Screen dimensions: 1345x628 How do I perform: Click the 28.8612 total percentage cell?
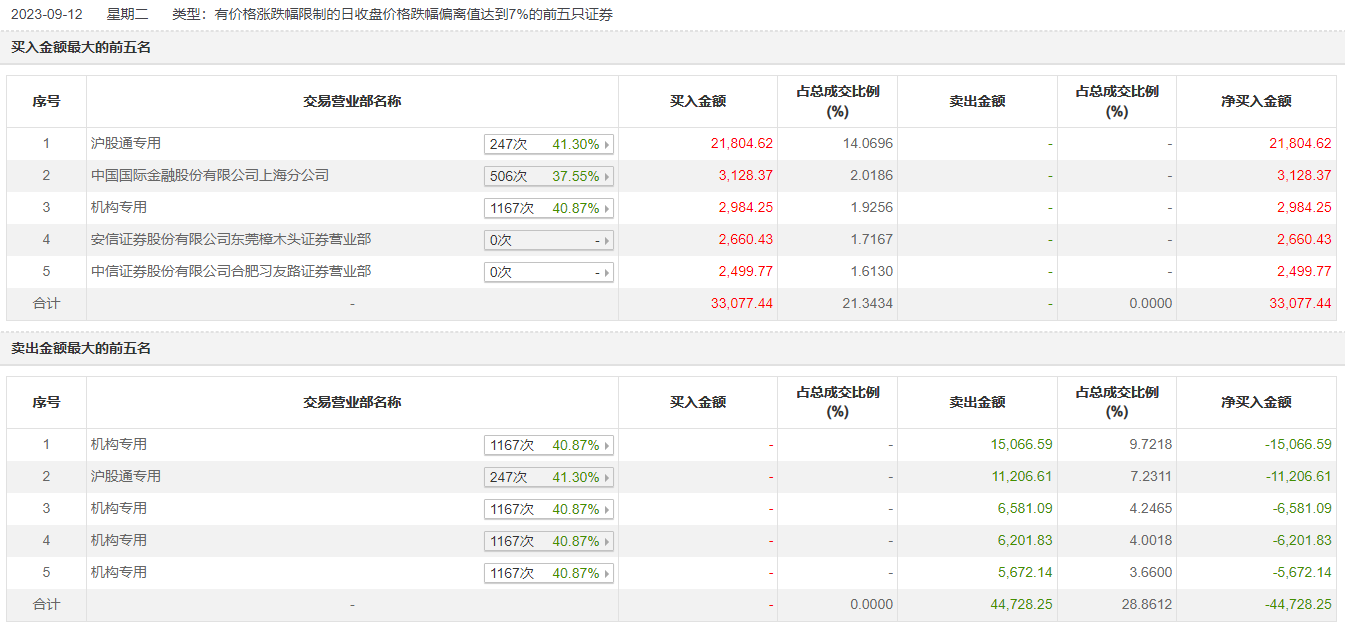(1146, 605)
